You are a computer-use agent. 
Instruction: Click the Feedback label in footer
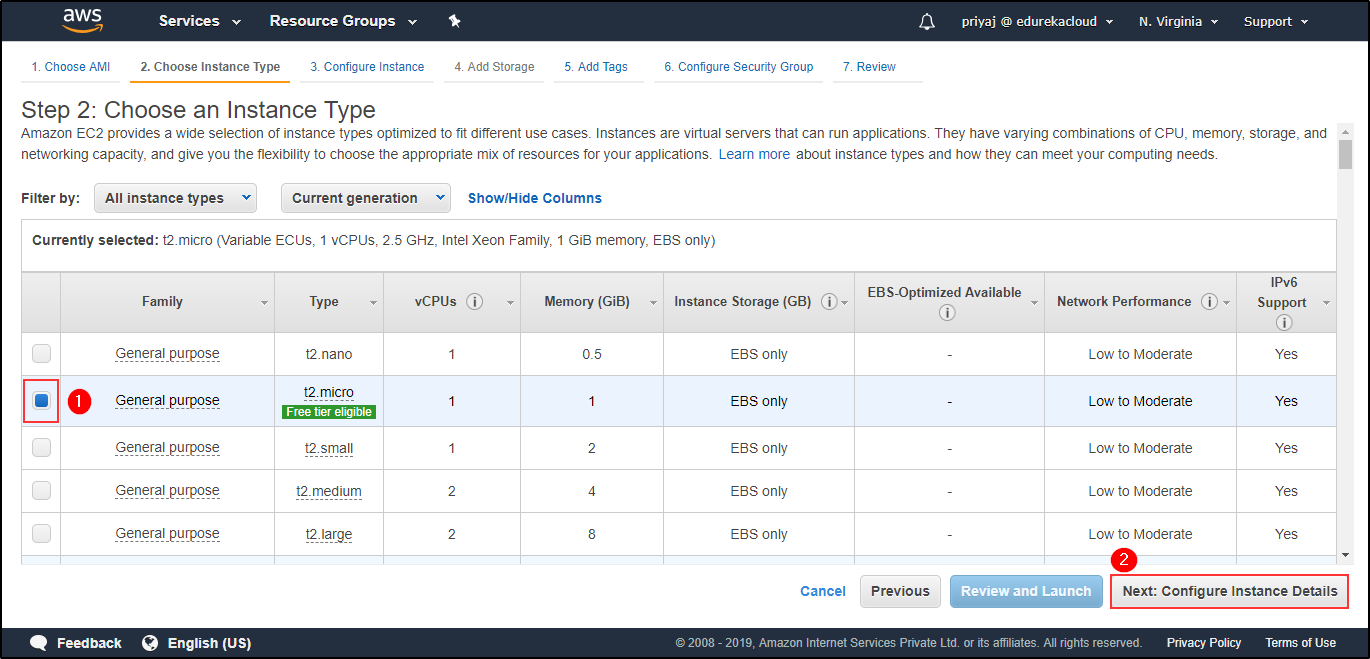click(89, 643)
